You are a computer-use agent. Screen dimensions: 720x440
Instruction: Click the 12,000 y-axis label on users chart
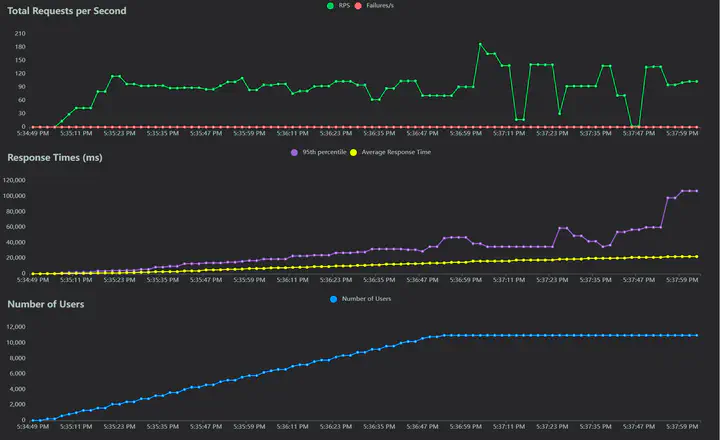[x=17, y=326]
